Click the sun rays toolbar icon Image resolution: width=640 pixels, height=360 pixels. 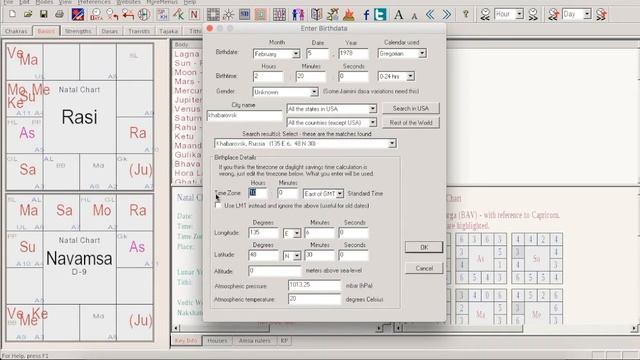(228, 15)
